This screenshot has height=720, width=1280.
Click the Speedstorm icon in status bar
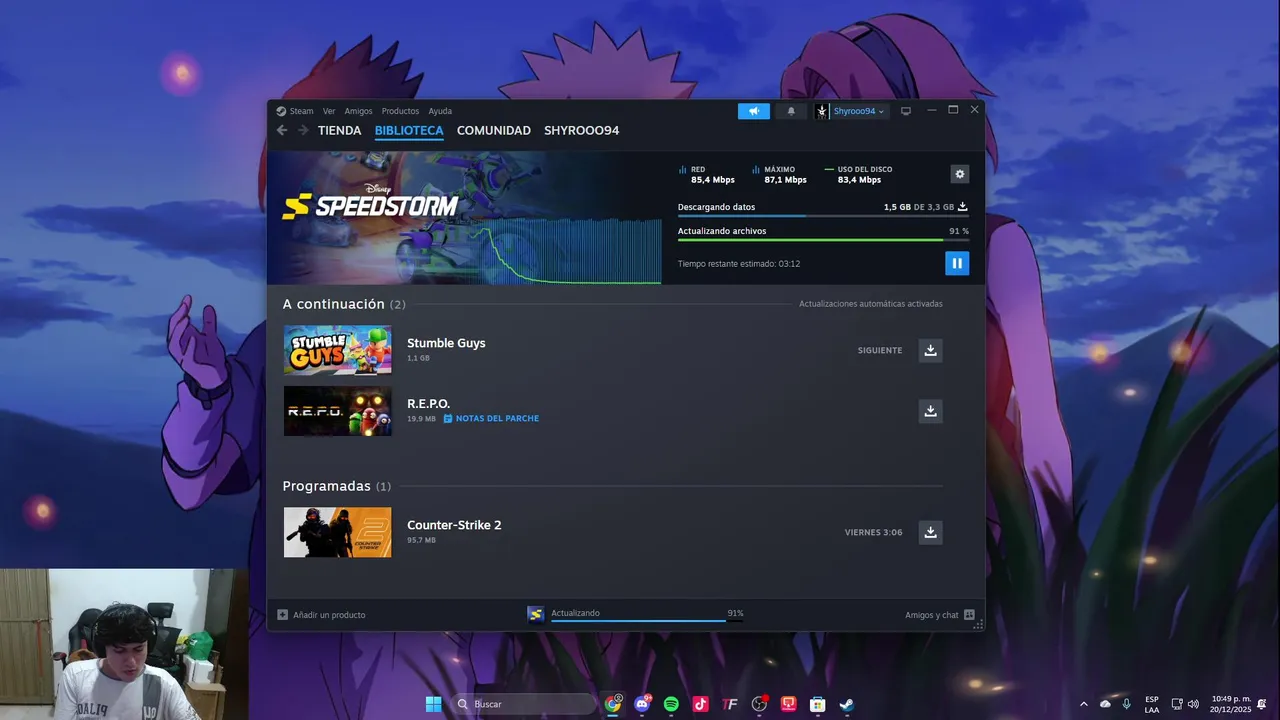pyautogui.click(x=536, y=614)
